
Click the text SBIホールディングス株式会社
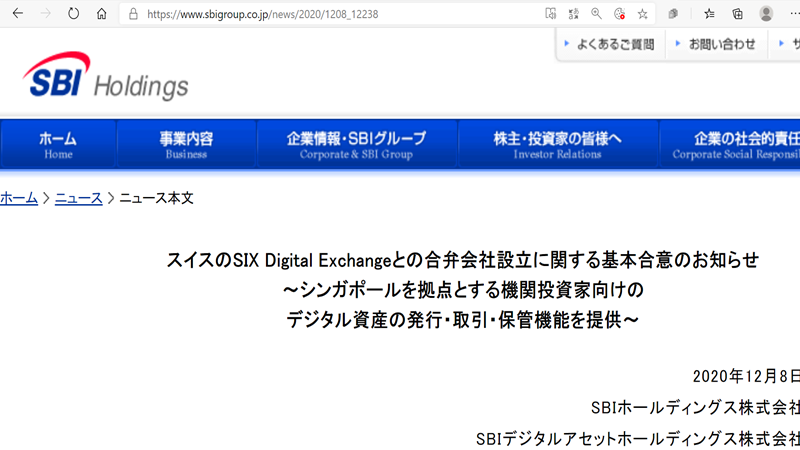pyautogui.click(x=695, y=407)
